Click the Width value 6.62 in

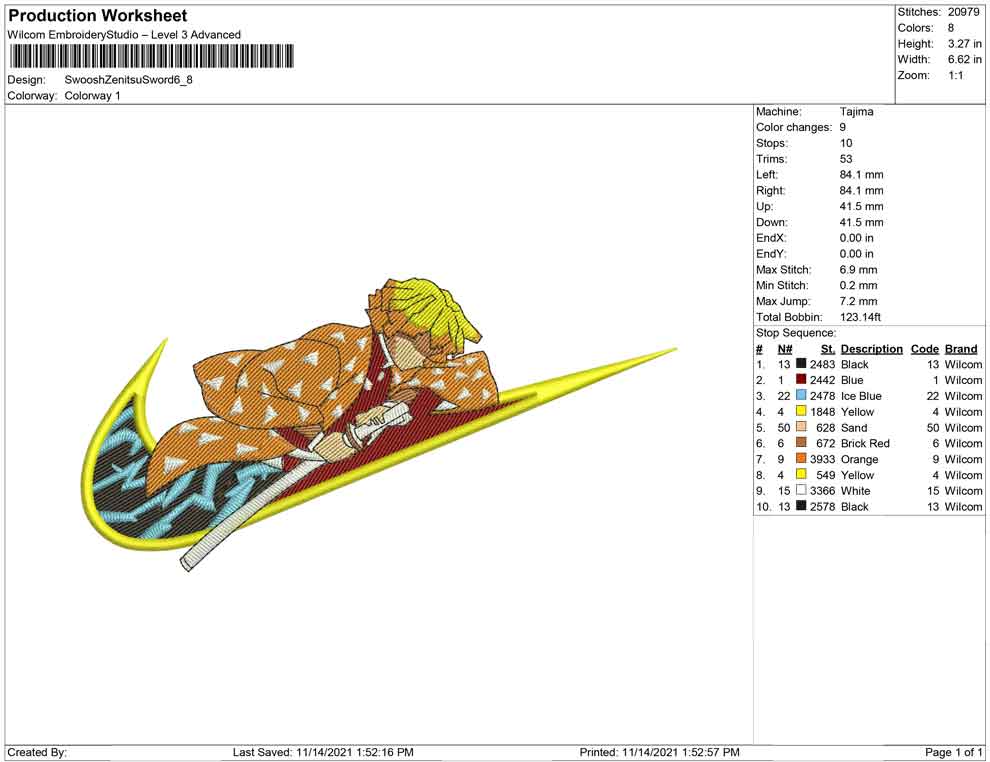964,59
